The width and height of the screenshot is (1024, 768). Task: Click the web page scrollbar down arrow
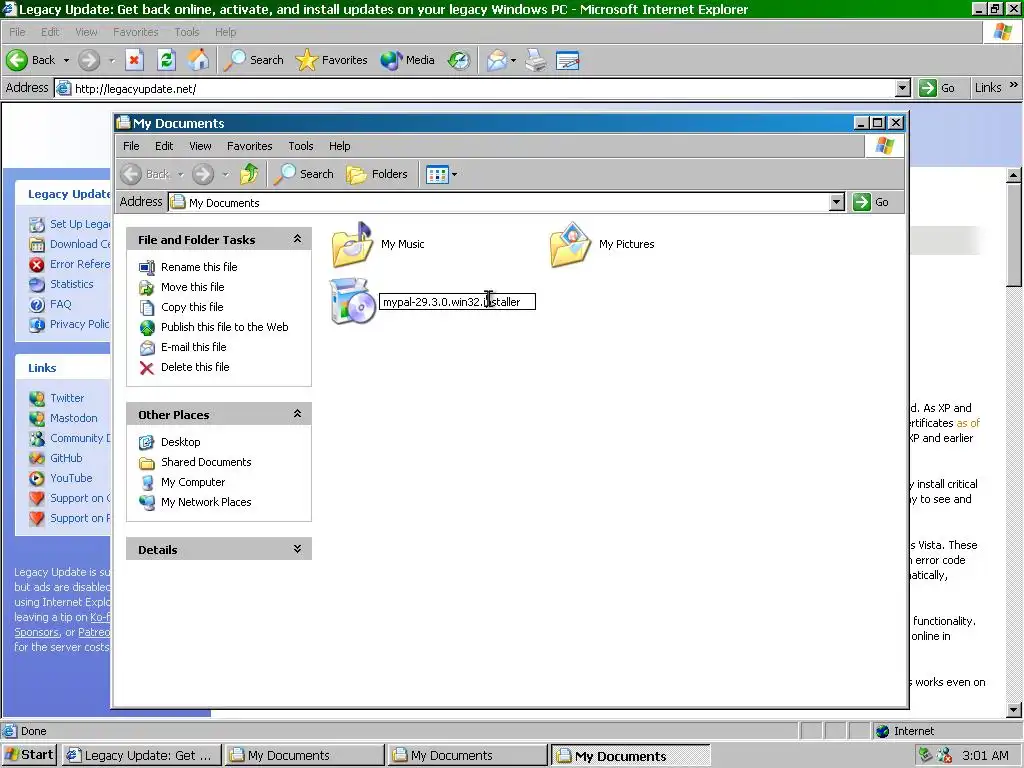(x=1014, y=710)
